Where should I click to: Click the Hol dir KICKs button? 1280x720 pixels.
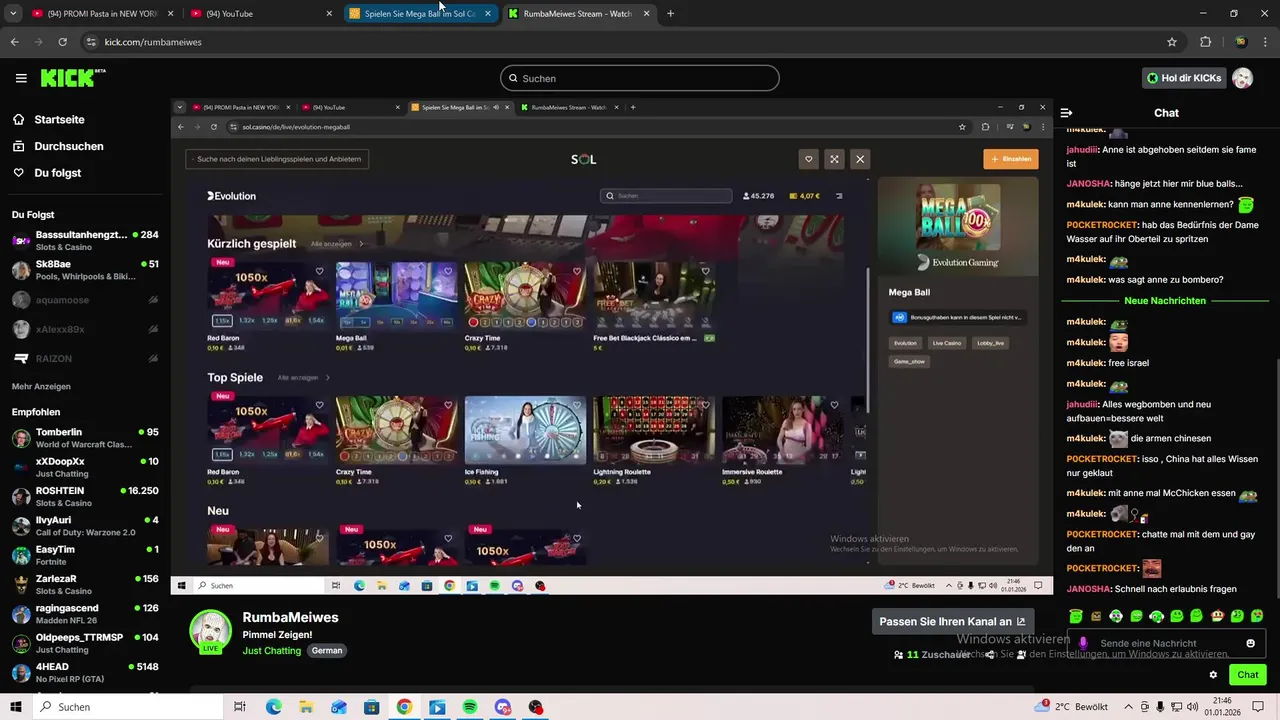[x=1184, y=78]
